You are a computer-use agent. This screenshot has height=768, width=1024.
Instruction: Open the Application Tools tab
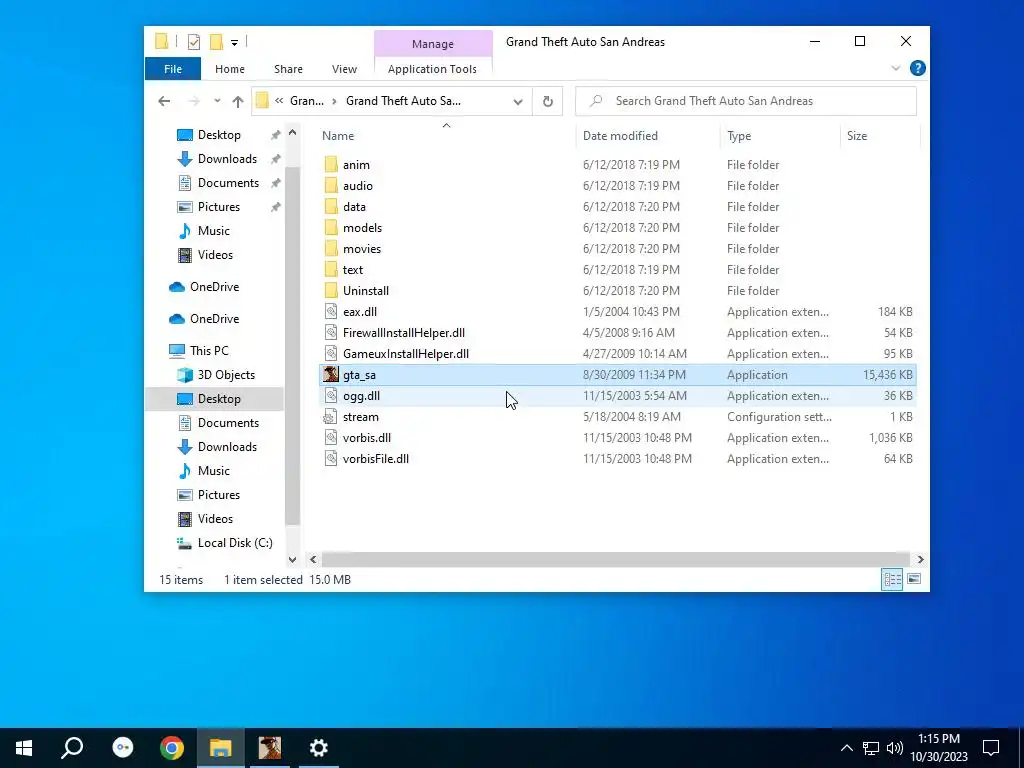pyautogui.click(x=432, y=69)
